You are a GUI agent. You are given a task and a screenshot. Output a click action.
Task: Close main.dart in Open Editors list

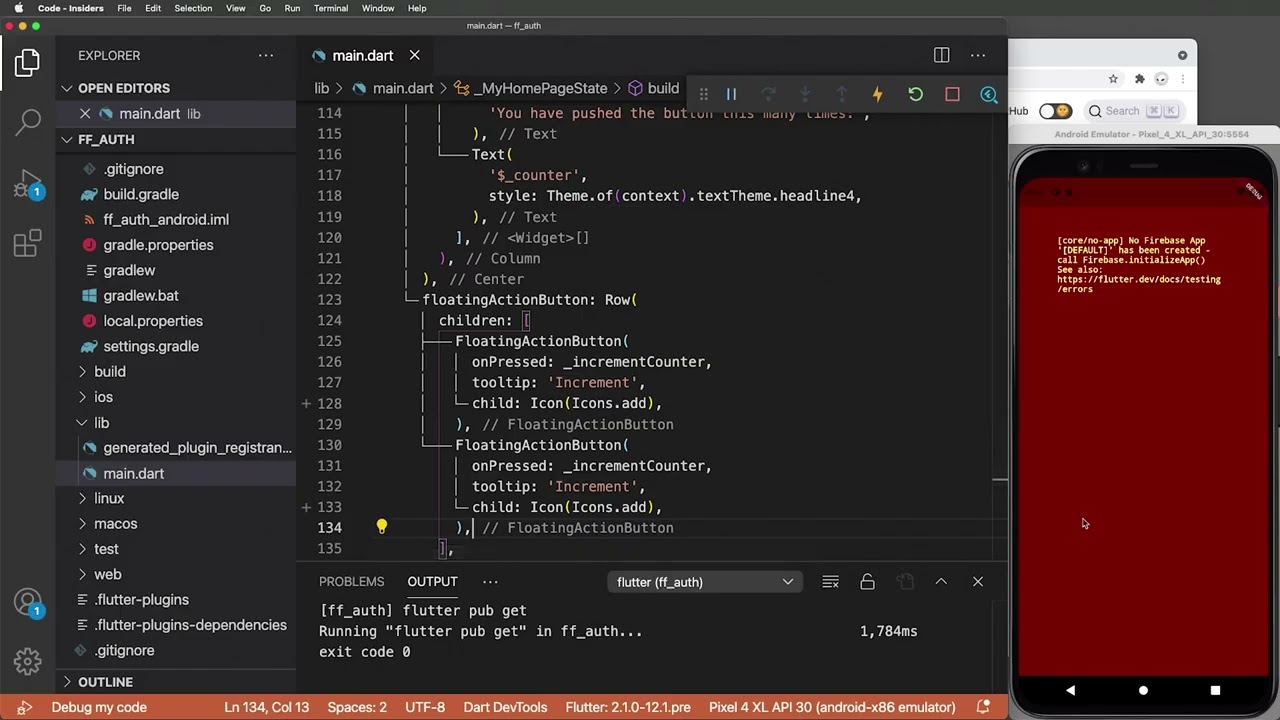[85, 114]
